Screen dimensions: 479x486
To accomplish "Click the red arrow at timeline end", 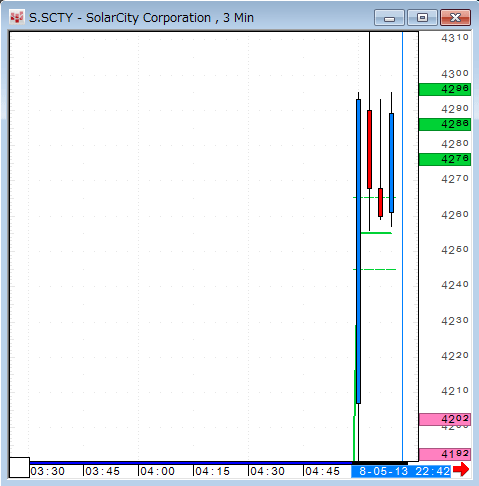I will (461, 470).
